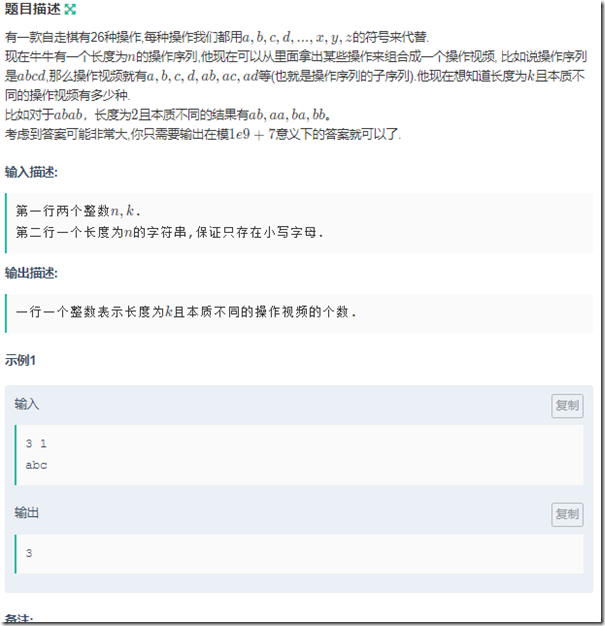This screenshot has height=626, width=605.
Task: Click the 输出描述 heading
Action: [31, 273]
